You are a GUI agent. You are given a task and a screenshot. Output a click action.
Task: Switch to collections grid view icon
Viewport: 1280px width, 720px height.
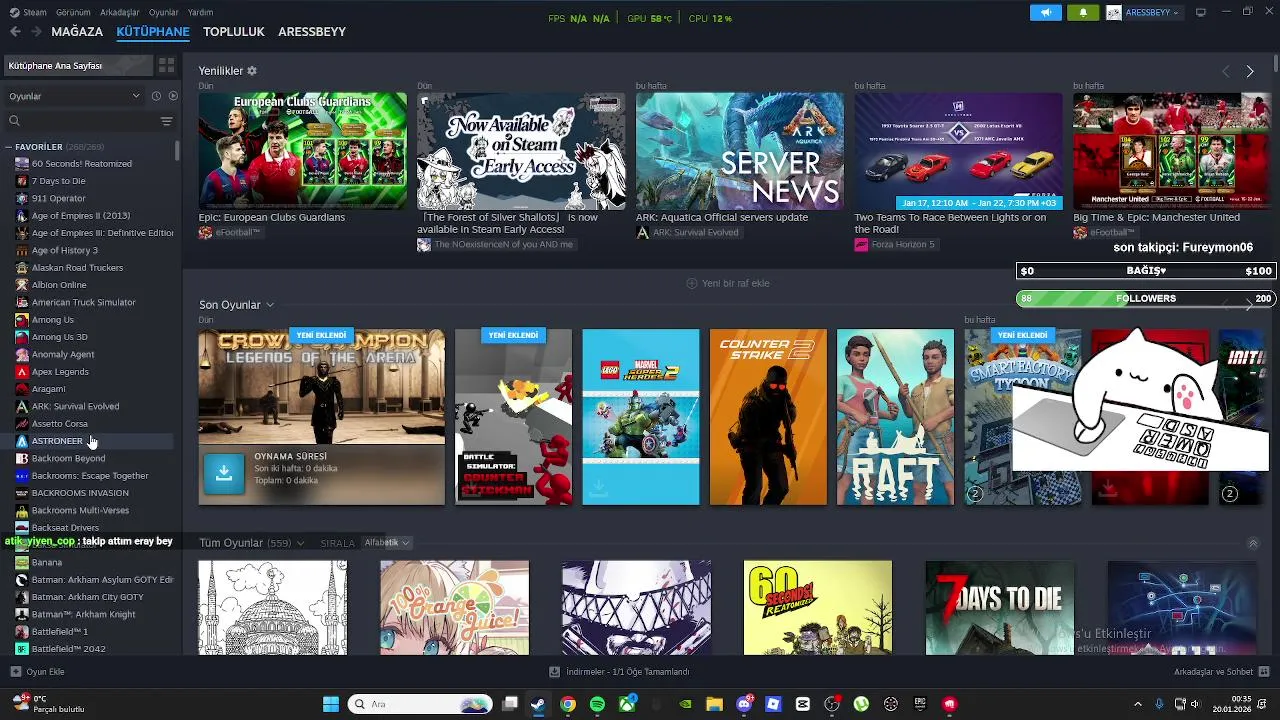pos(166,65)
